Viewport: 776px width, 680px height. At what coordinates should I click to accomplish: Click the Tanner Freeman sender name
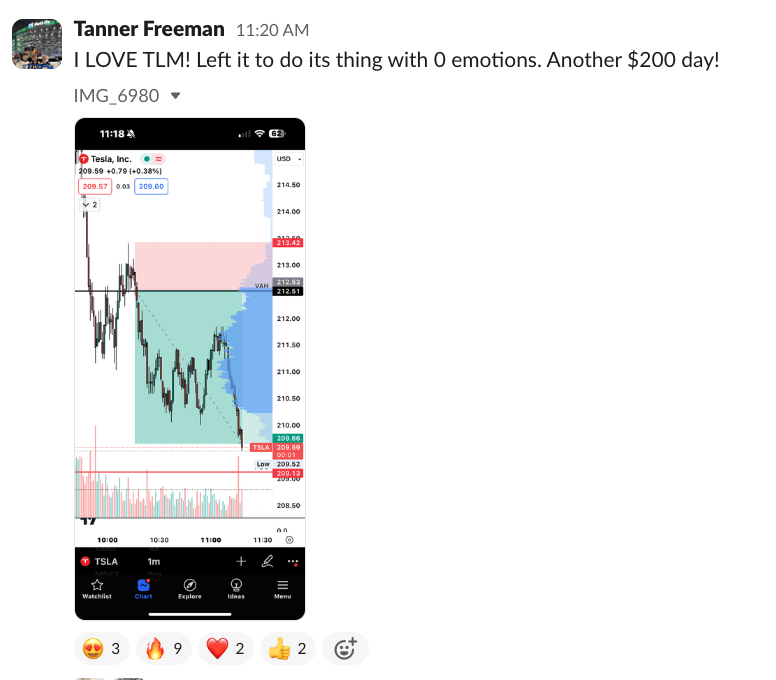click(x=149, y=30)
